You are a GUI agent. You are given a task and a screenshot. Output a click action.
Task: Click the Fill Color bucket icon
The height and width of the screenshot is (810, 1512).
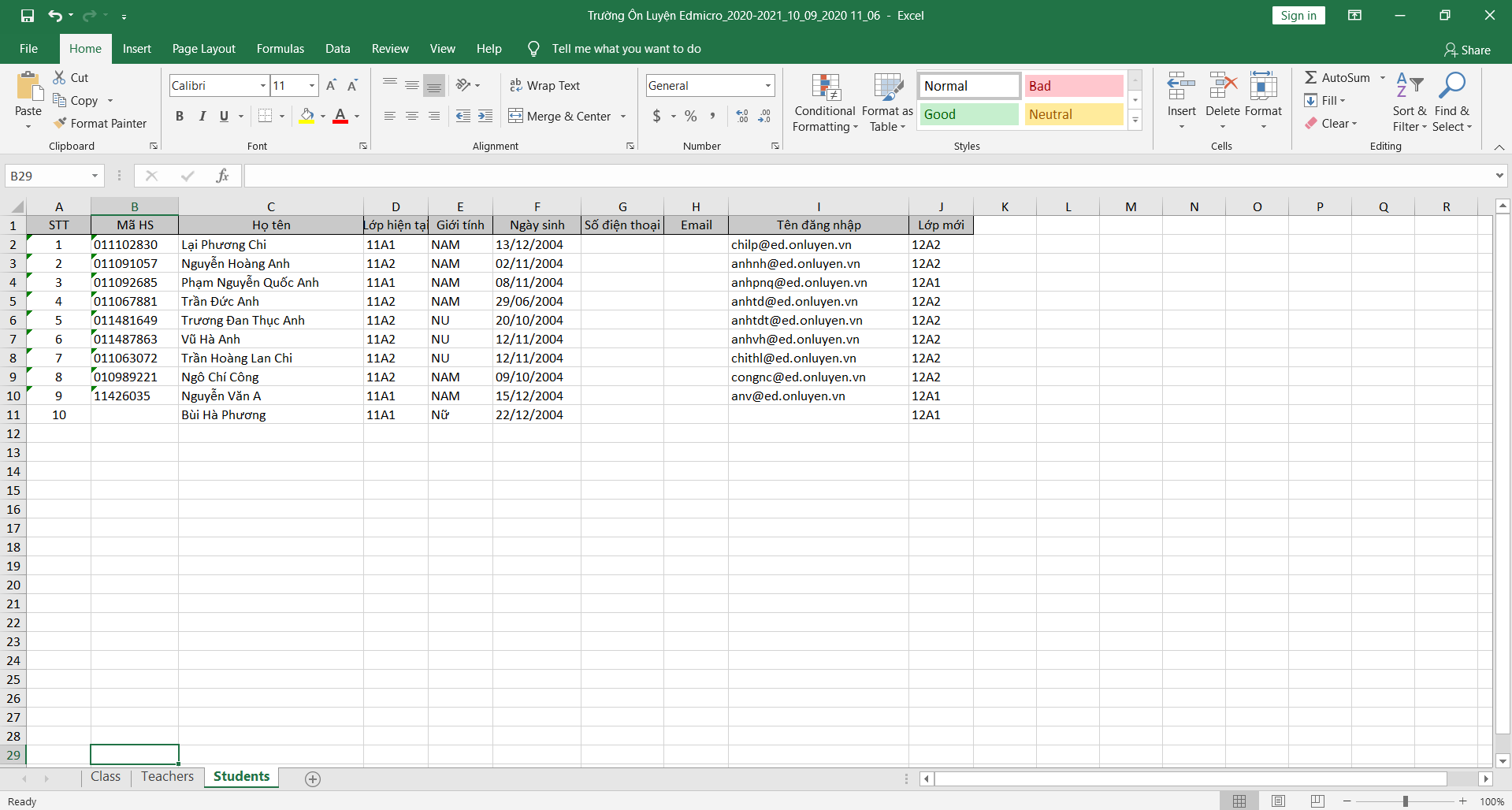click(x=307, y=116)
